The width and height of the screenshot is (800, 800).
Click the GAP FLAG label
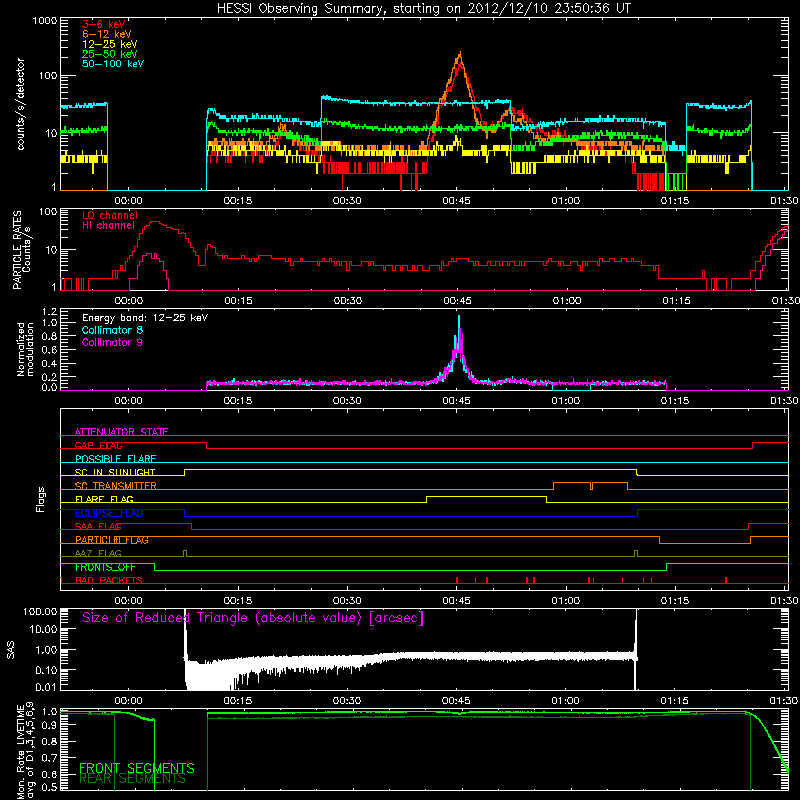click(98, 445)
